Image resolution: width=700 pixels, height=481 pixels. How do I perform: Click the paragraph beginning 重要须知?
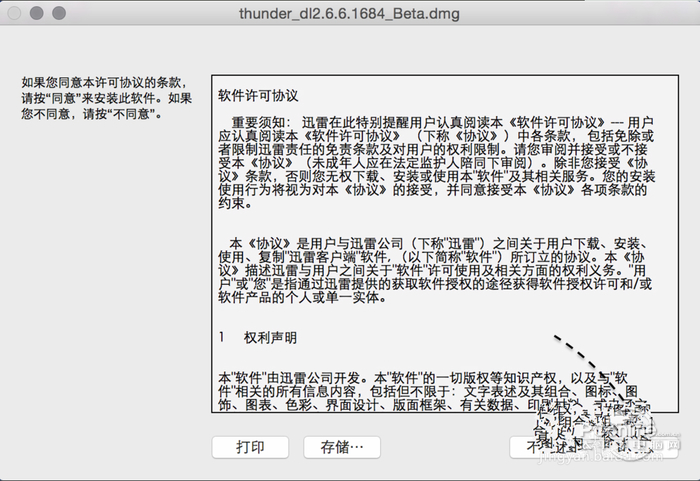437,163
